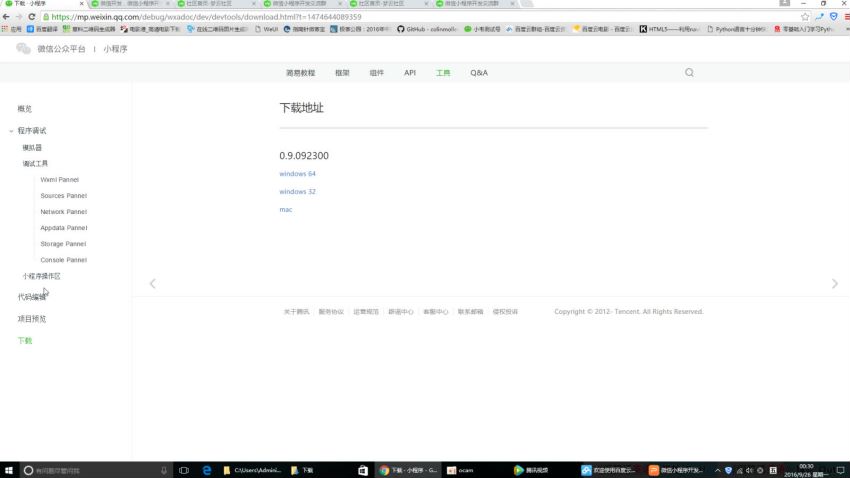
Task: Open the WeUI bookmark
Action: (266, 29)
